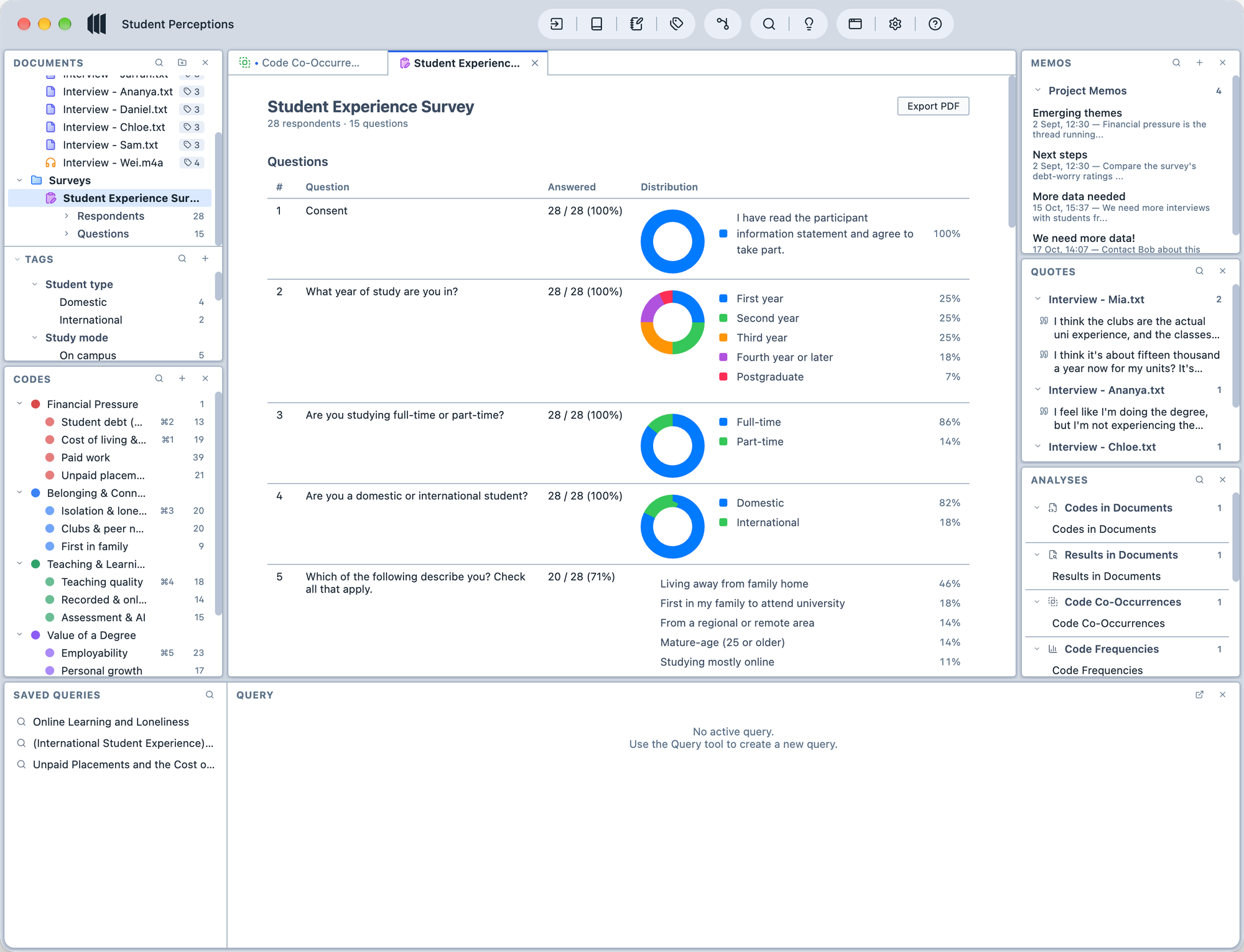Click the survey view vertical scrollbar
The width and height of the screenshot is (1244, 952).
(x=1011, y=153)
